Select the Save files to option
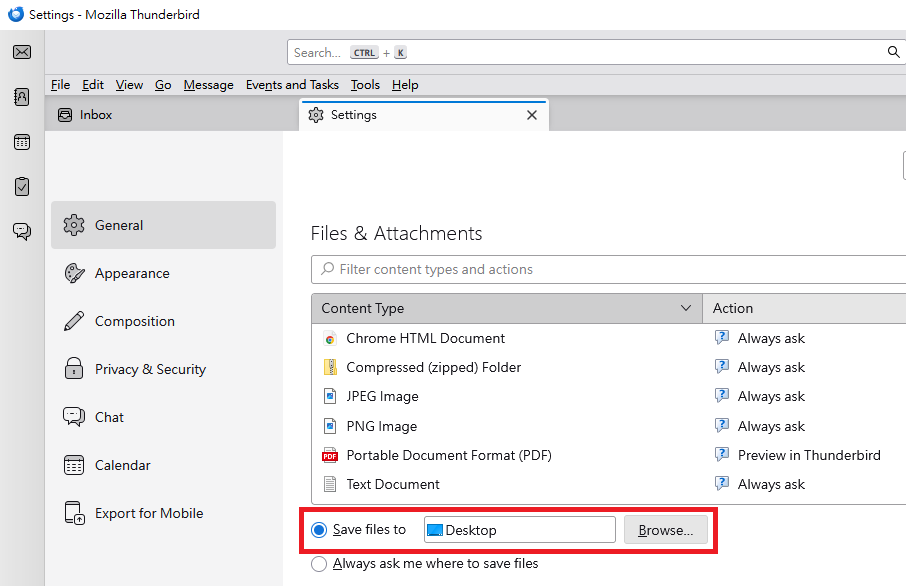 pyautogui.click(x=320, y=530)
